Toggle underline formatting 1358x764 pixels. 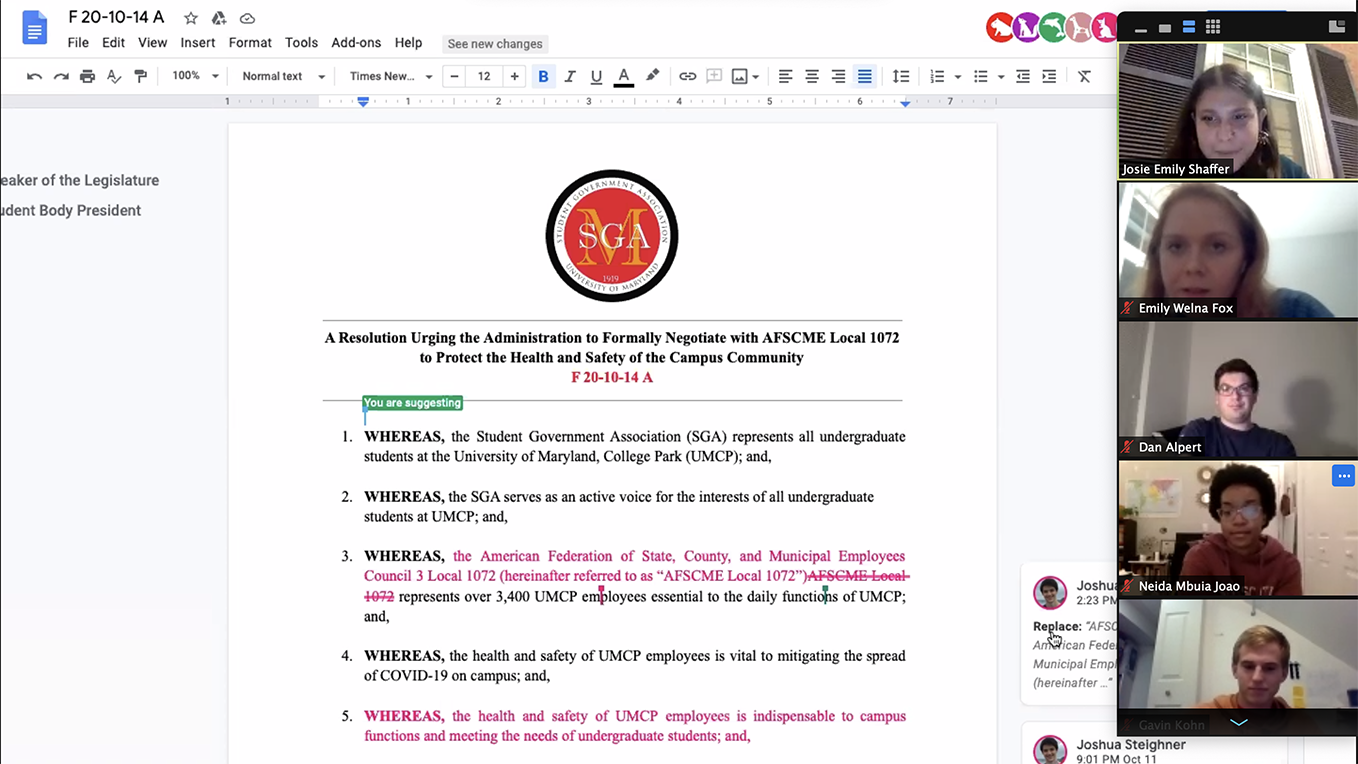tap(596, 77)
